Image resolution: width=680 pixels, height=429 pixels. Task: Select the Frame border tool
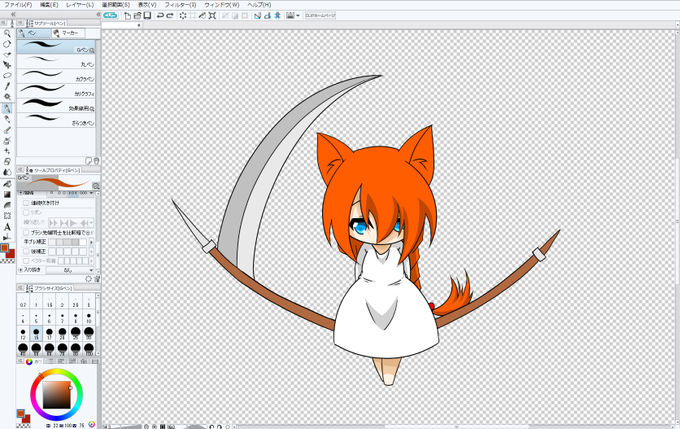[x=7, y=216]
